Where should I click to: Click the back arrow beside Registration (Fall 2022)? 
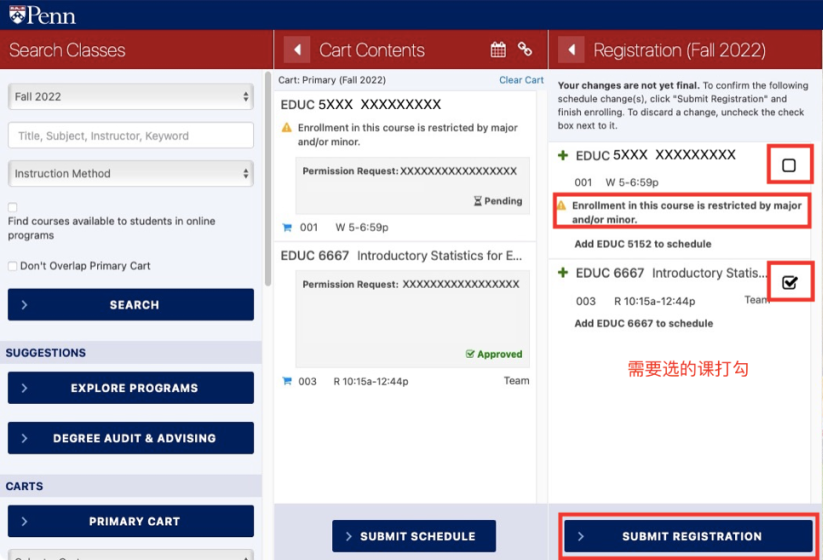click(x=571, y=50)
